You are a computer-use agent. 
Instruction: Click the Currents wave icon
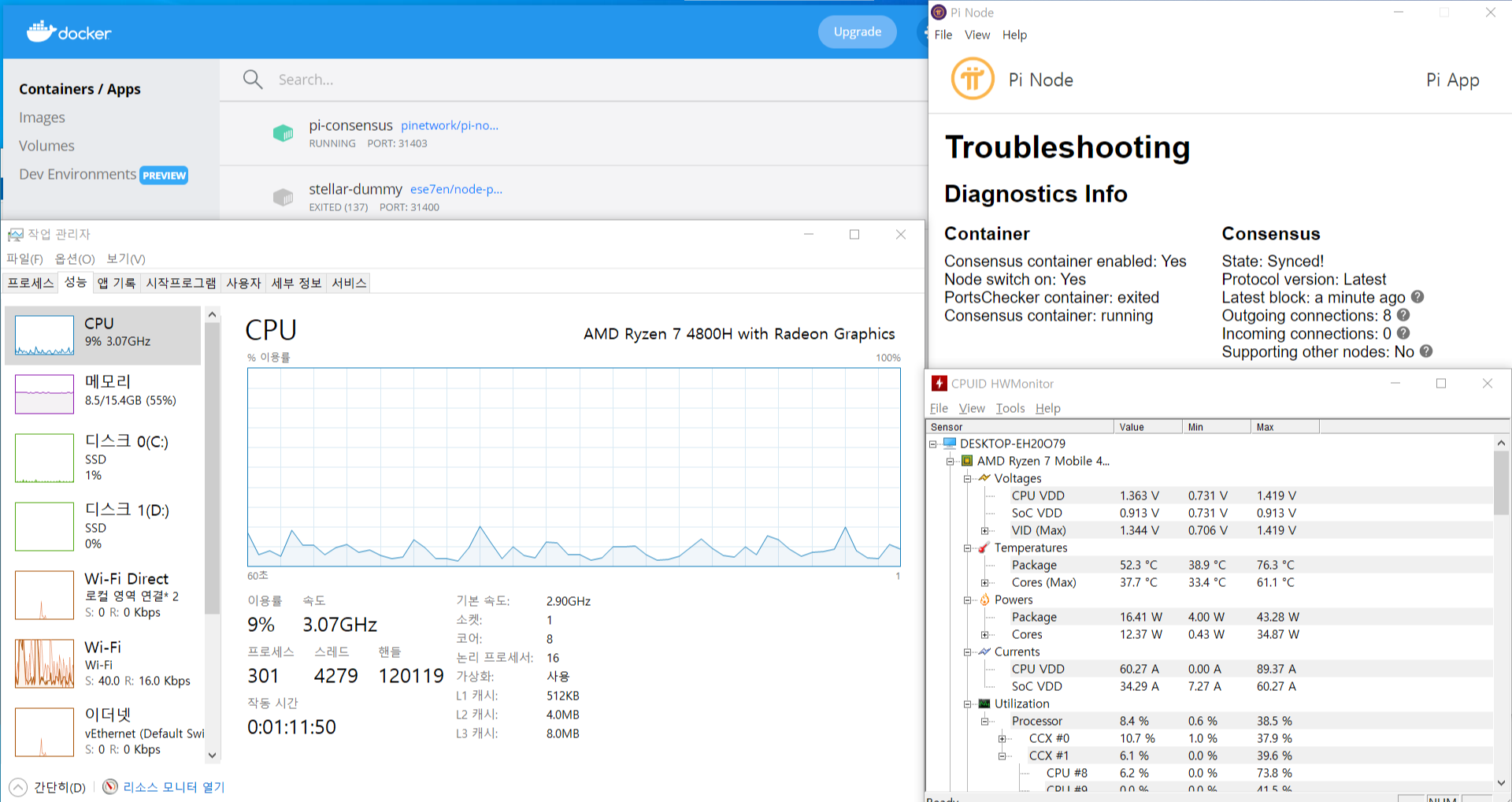tap(984, 652)
